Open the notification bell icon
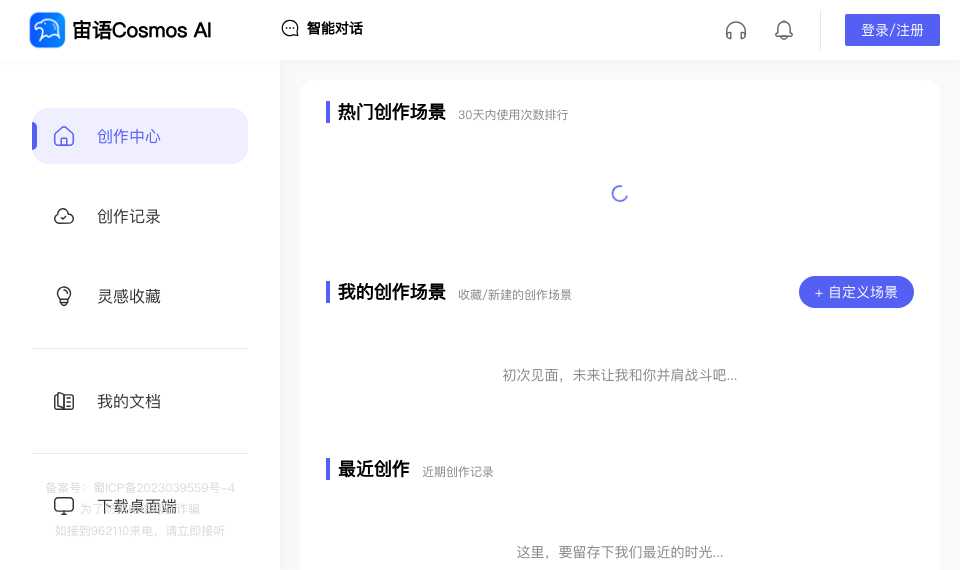 [784, 30]
